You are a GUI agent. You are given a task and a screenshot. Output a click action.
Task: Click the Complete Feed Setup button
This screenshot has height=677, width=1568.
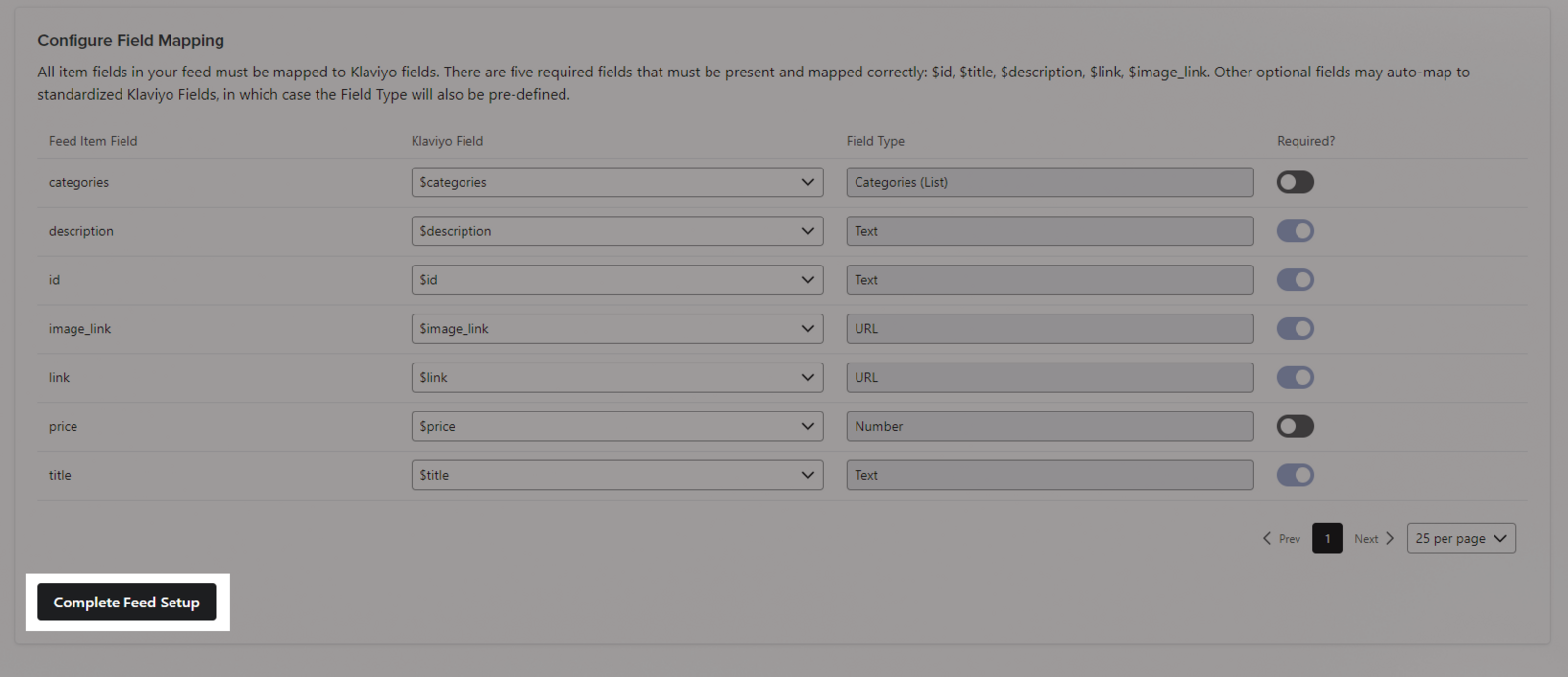click(x=126, y=603)
